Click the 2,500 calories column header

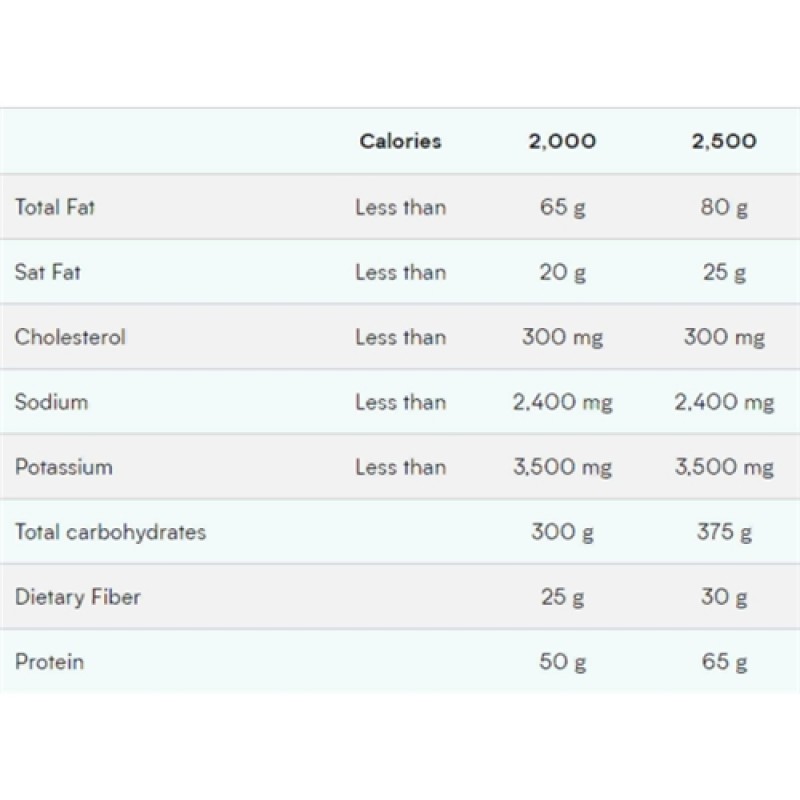[724, 141]
